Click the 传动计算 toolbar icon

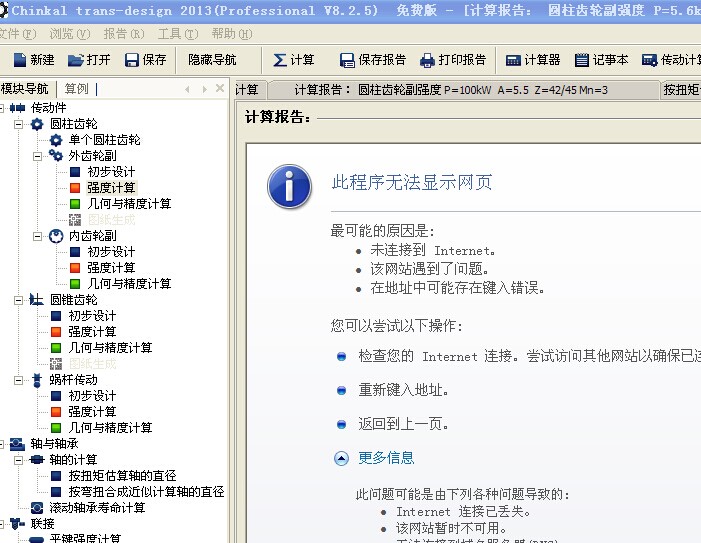pyautogui.click(x=649, y=60)
